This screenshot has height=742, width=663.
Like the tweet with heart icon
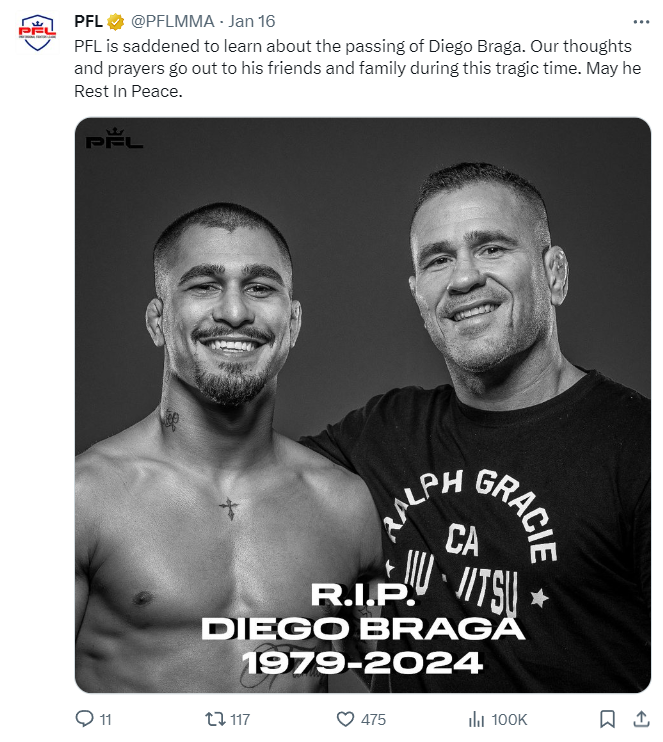pos(346,719)
